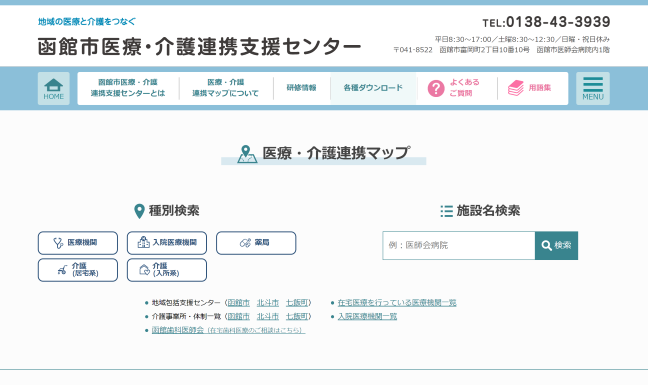Click 北斗市 link for 地域包括支援センター
Screen dimensions: 648x385
click(268, 303)
